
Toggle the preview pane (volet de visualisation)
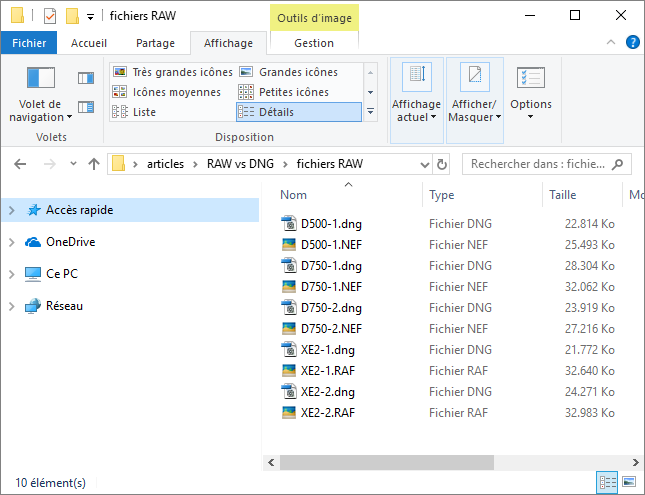pos(86,78)
